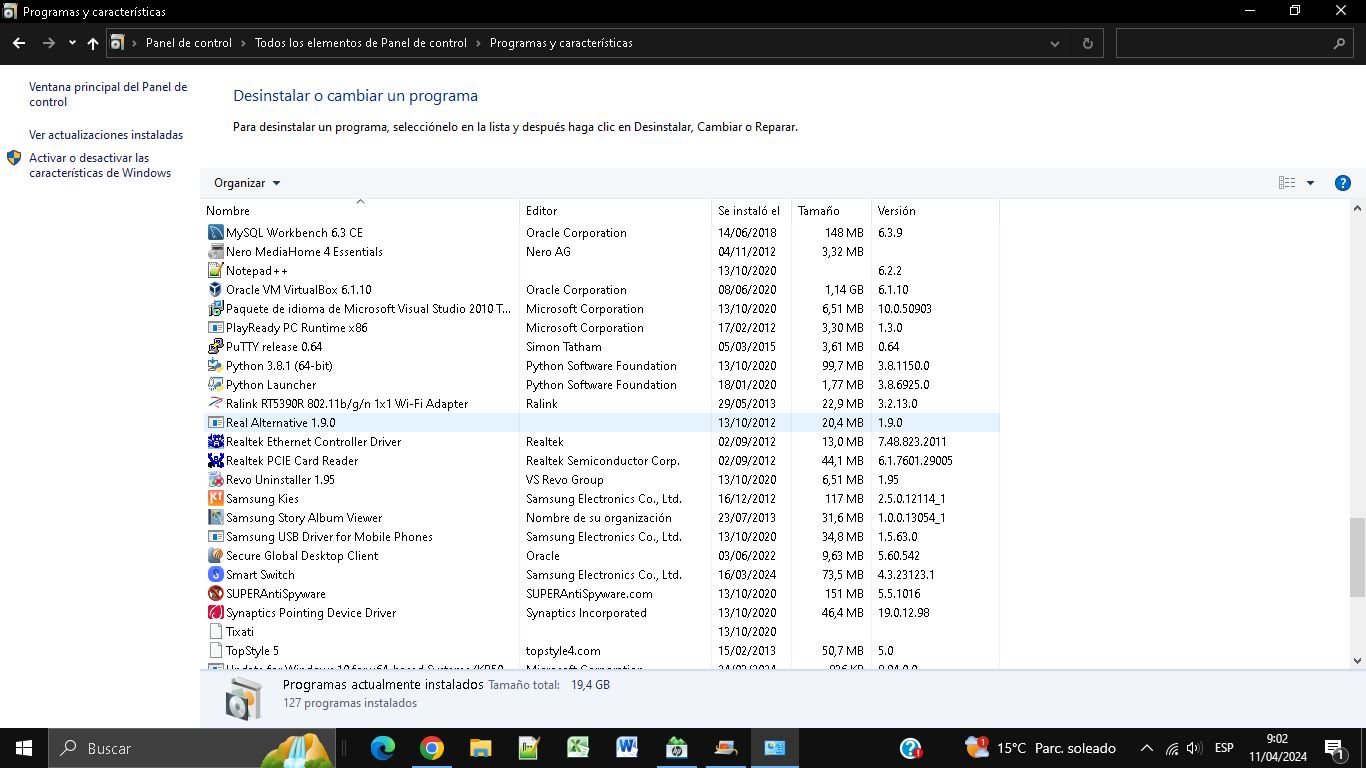The height and width of the screenshot is (768, 1366).
Task: Open Word from the taskbar
Action: 627,748
